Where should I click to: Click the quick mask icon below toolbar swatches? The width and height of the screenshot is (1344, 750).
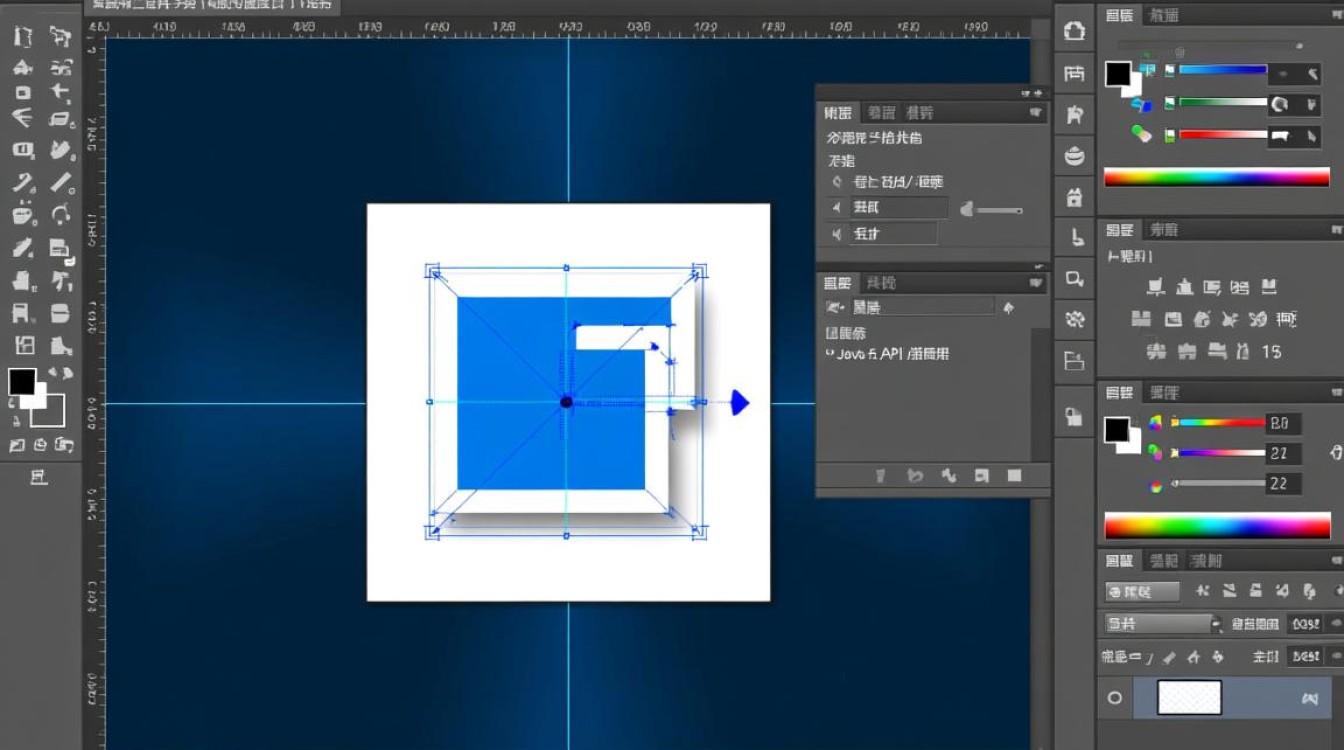click(x=40, y=445)
